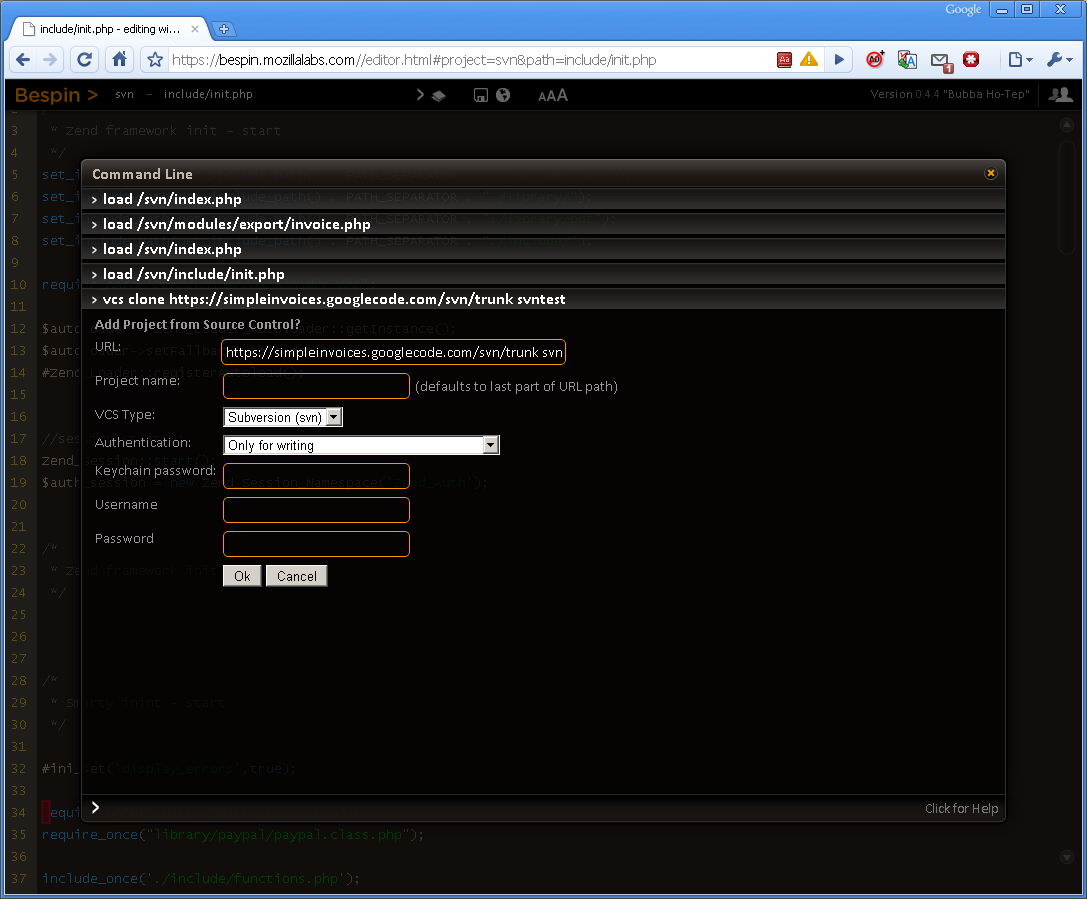Open the VCS Type dropdown
The height and width of the screenshot is (899, 1087).
point(283,417)
